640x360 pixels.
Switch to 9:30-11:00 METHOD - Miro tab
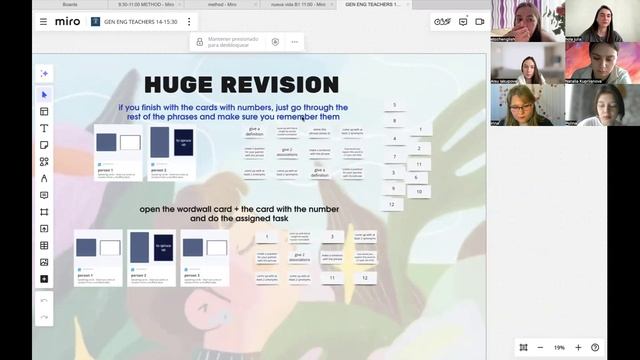(146, 4)
